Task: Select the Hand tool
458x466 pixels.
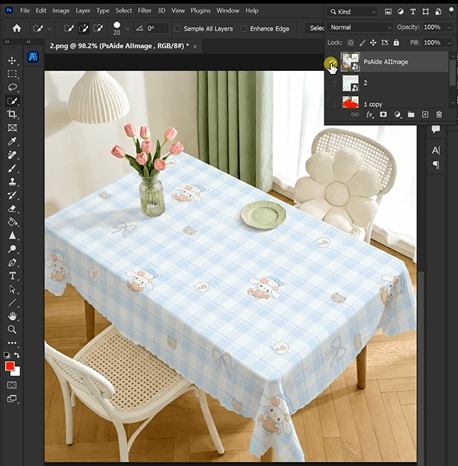Action: tap(12, 316)
